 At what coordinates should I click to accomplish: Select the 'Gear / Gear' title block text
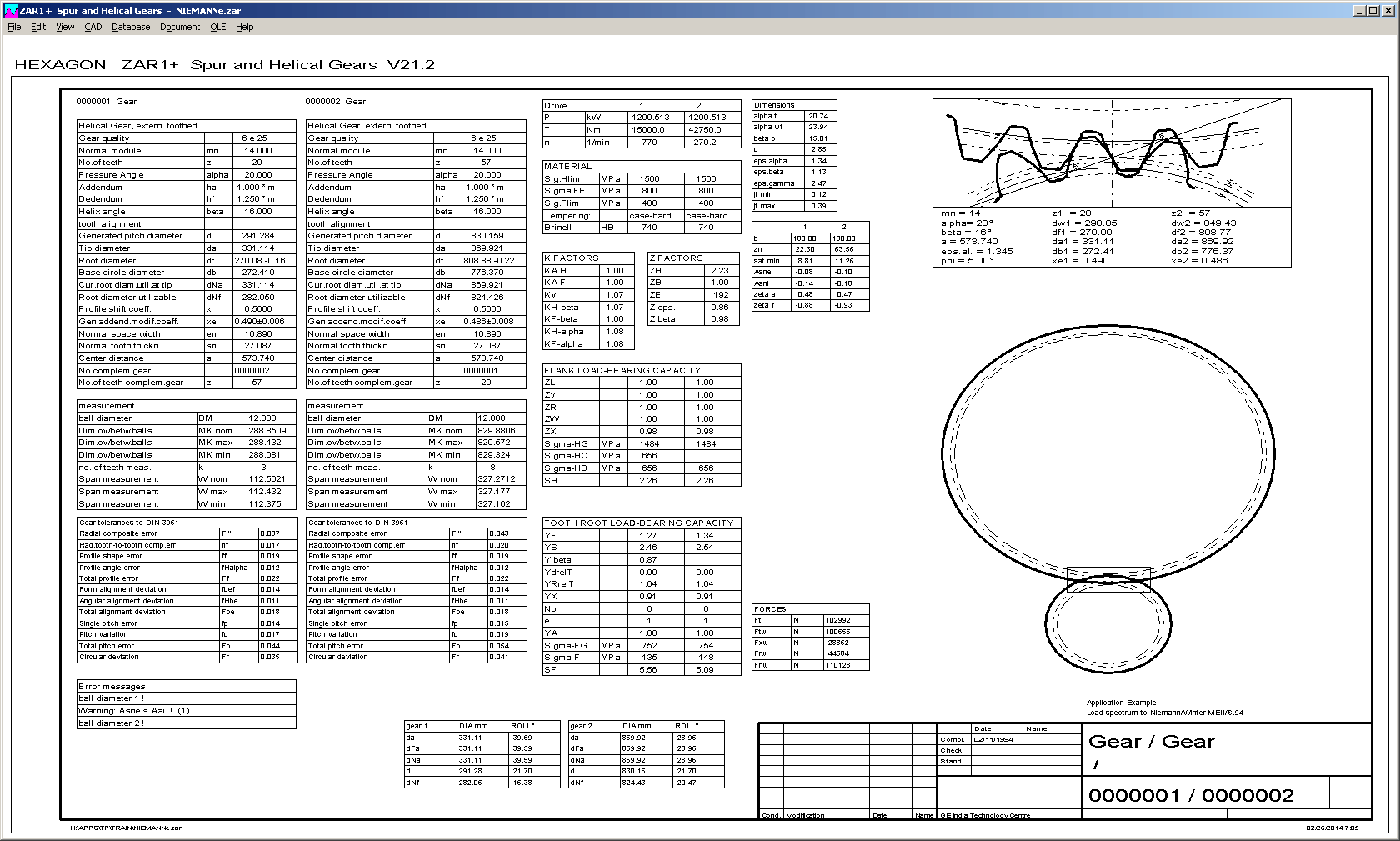pyautogui.click(x=1151, y=742)
